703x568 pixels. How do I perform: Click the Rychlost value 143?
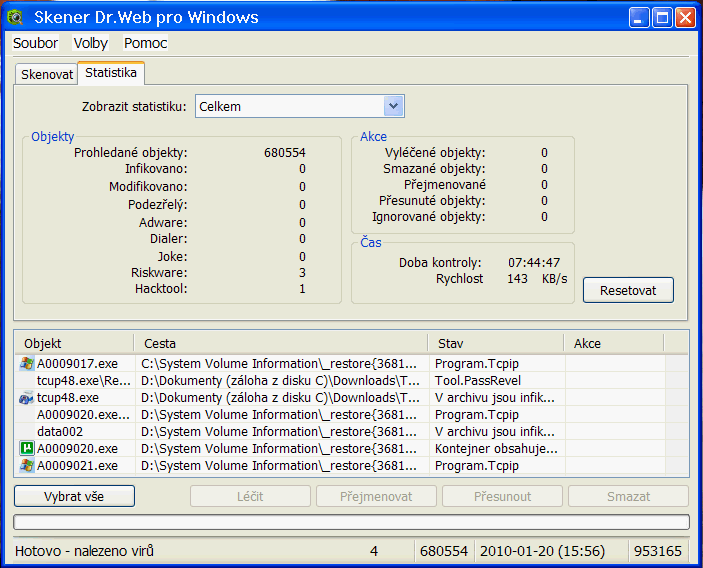tap(517, 279)
